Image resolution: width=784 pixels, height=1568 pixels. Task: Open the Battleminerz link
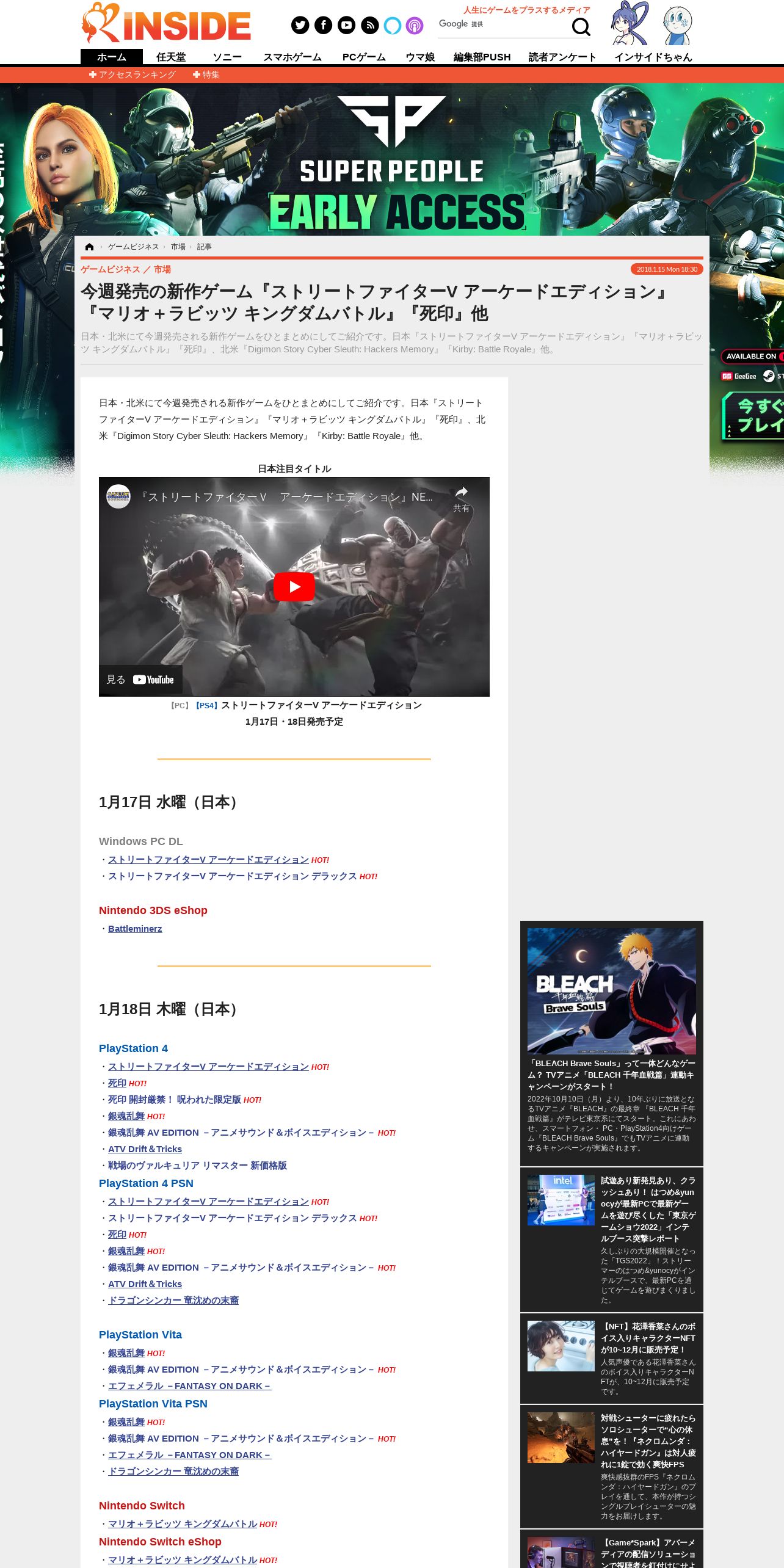pyautogui.click(x=135, y=928)
